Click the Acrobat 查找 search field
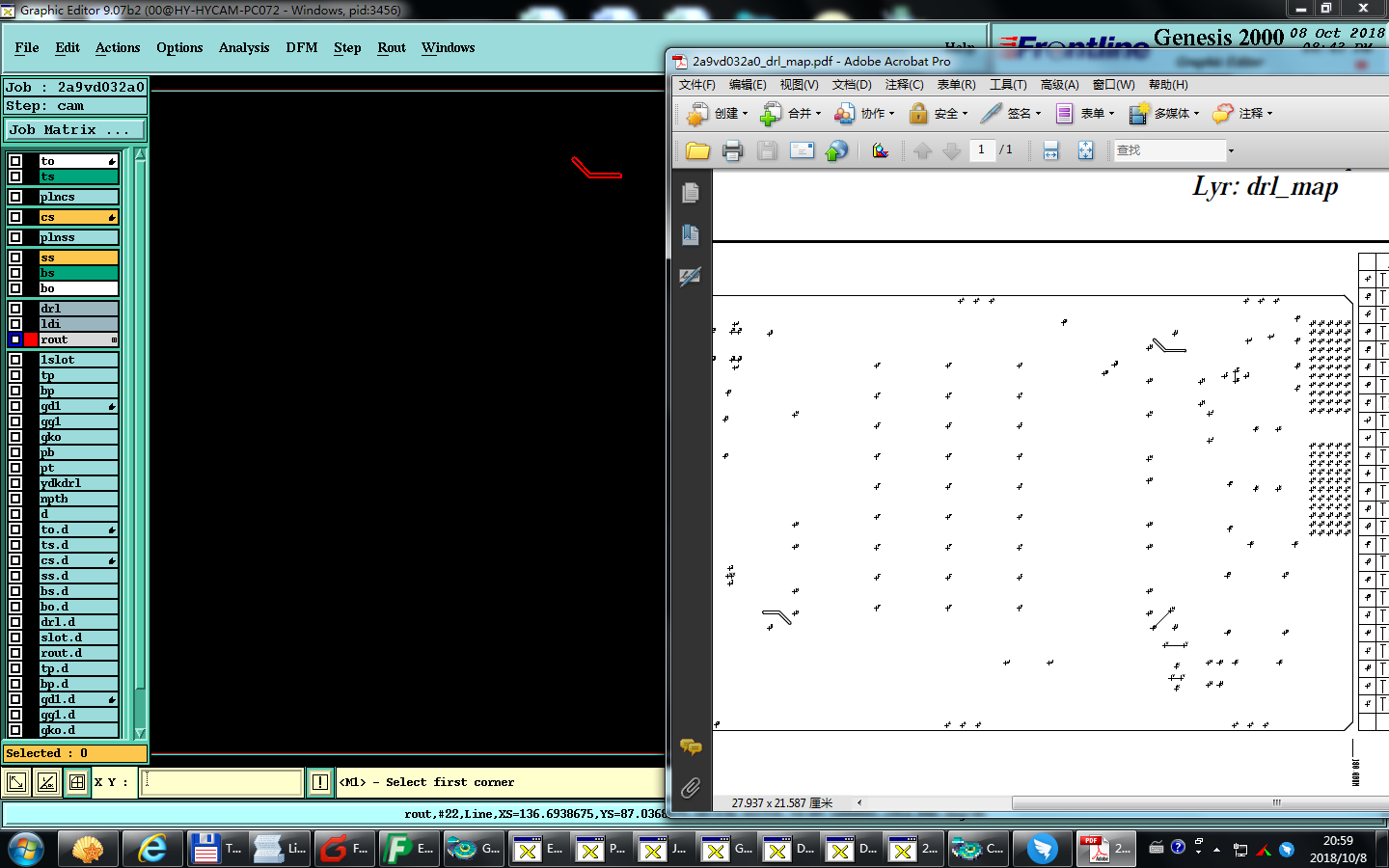The image size is (1389, 868). 1170,150
